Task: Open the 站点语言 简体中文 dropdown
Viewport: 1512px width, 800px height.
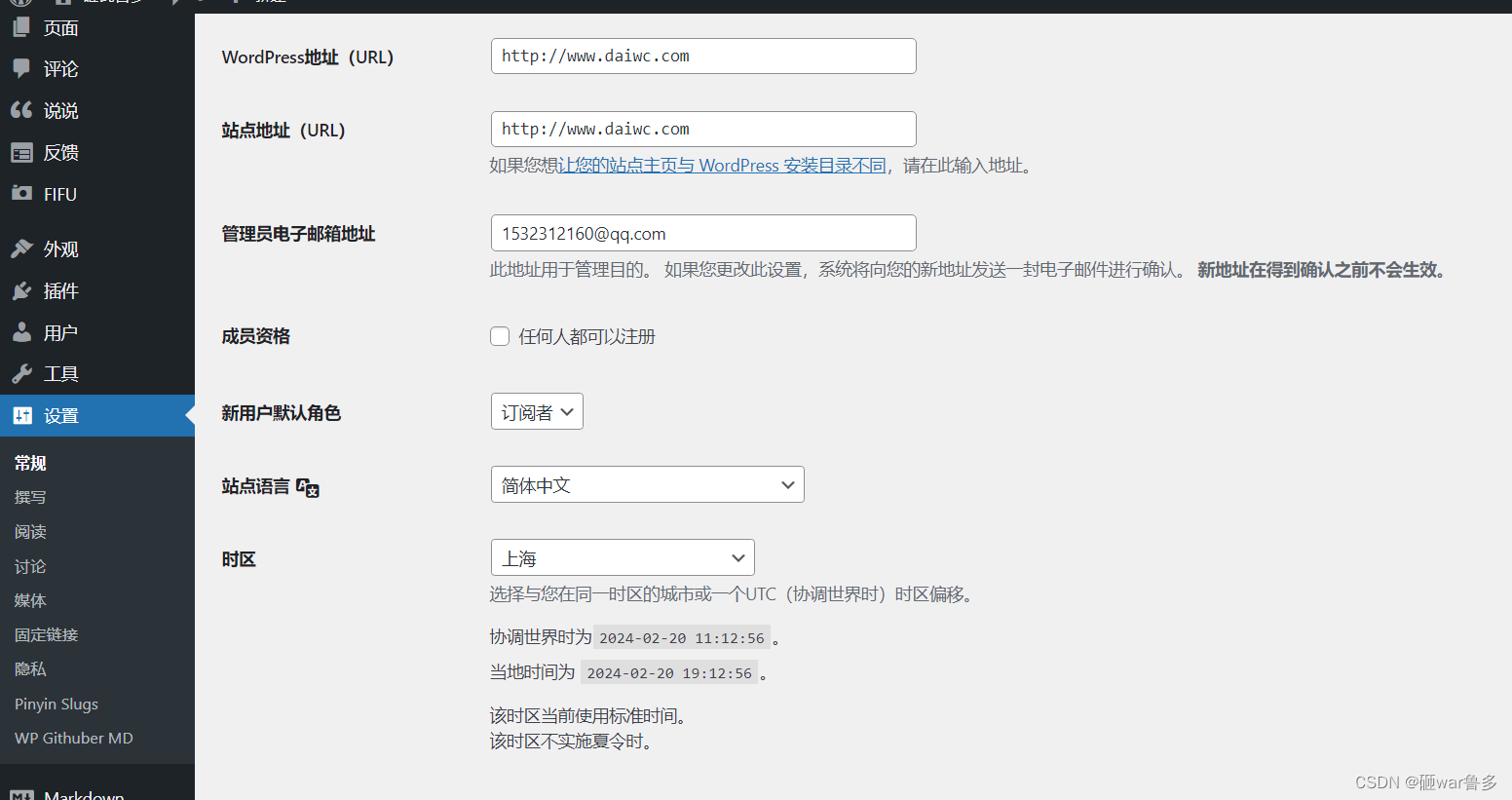Action: tap(648, 484)
